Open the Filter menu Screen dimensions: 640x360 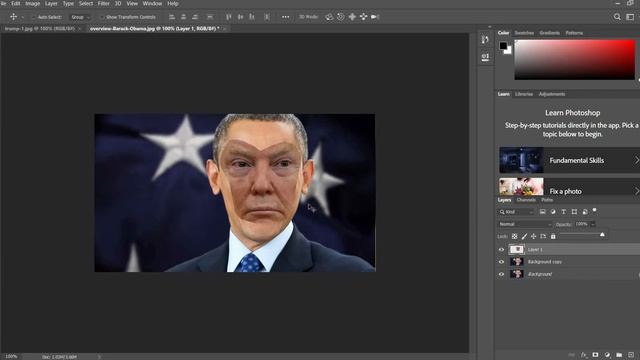[x=104, y=3]
